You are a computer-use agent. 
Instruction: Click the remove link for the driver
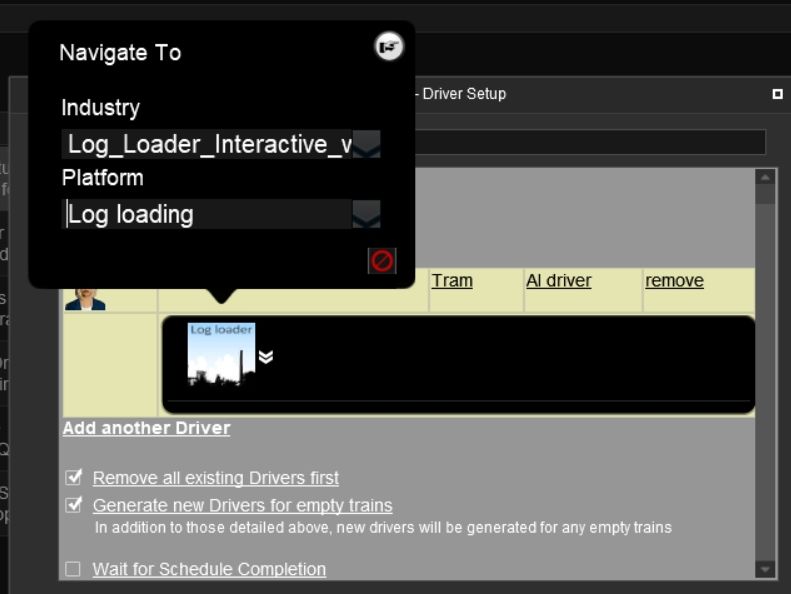pos(674,281)
